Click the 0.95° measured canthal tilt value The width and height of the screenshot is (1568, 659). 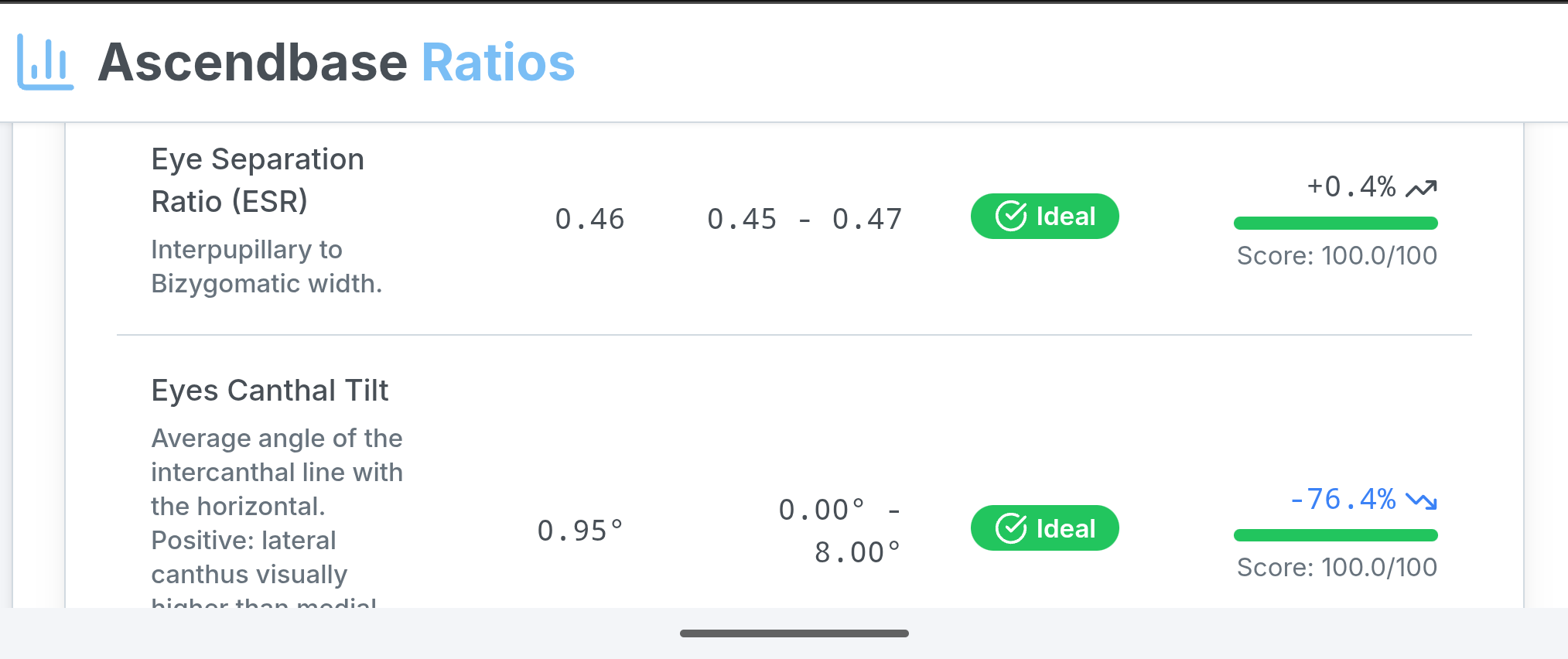tap(580, 531)
